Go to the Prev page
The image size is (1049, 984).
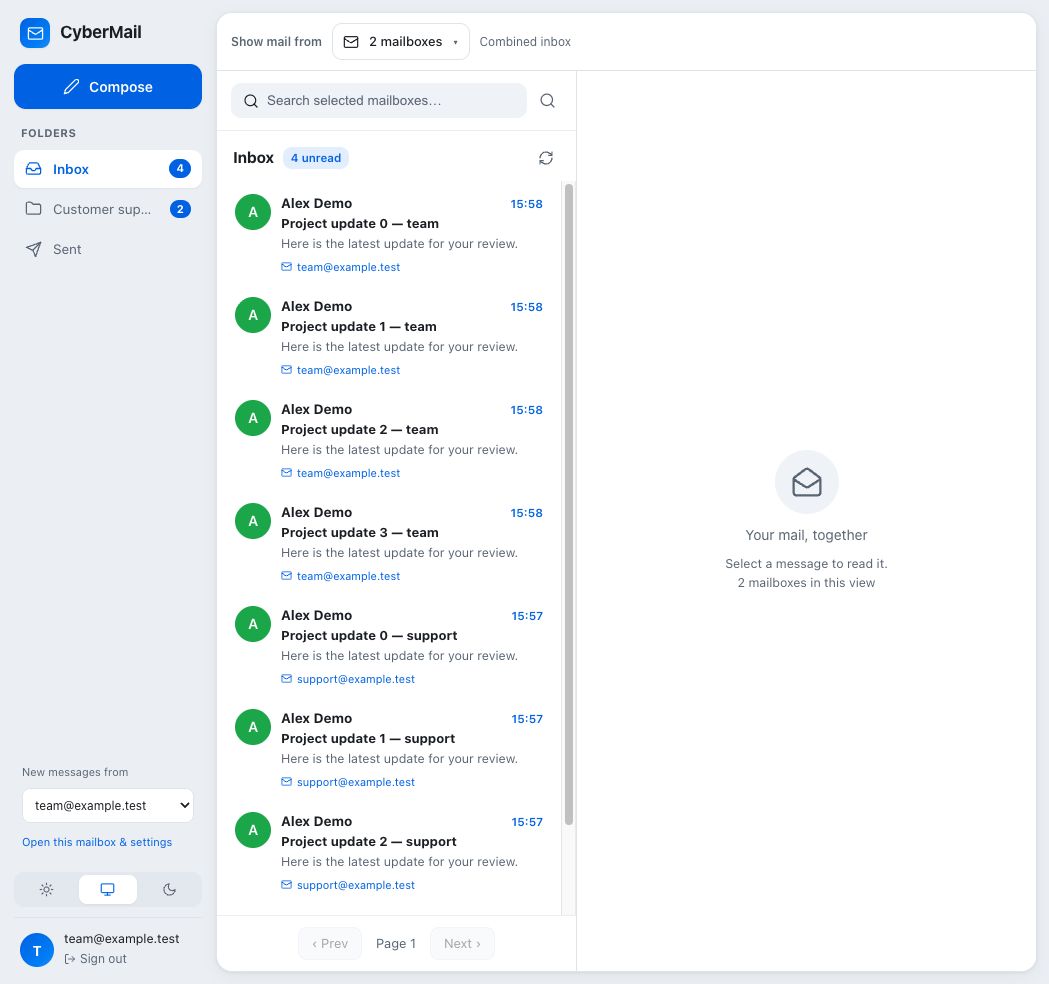(330, 944)
